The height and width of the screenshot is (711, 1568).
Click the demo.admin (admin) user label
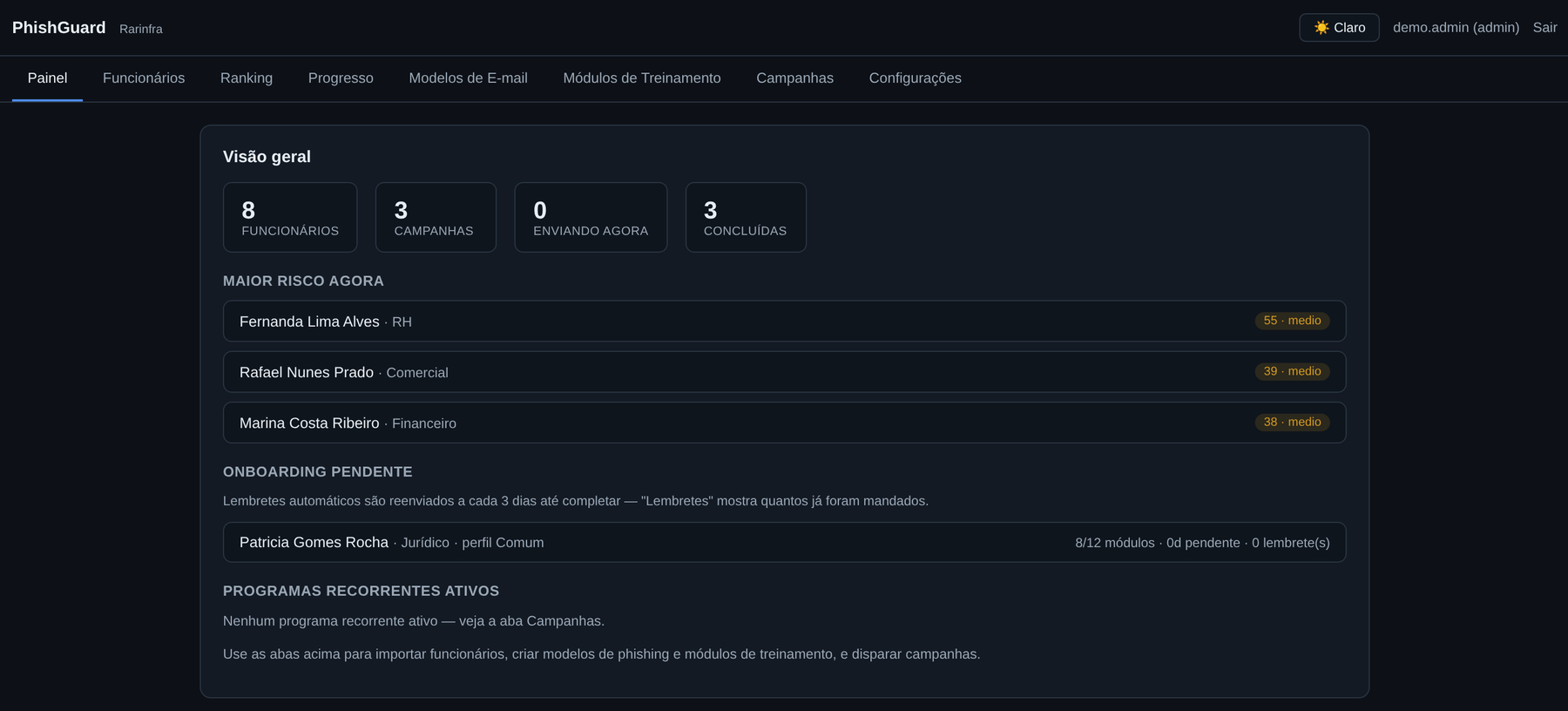(x=1456, y=28)
